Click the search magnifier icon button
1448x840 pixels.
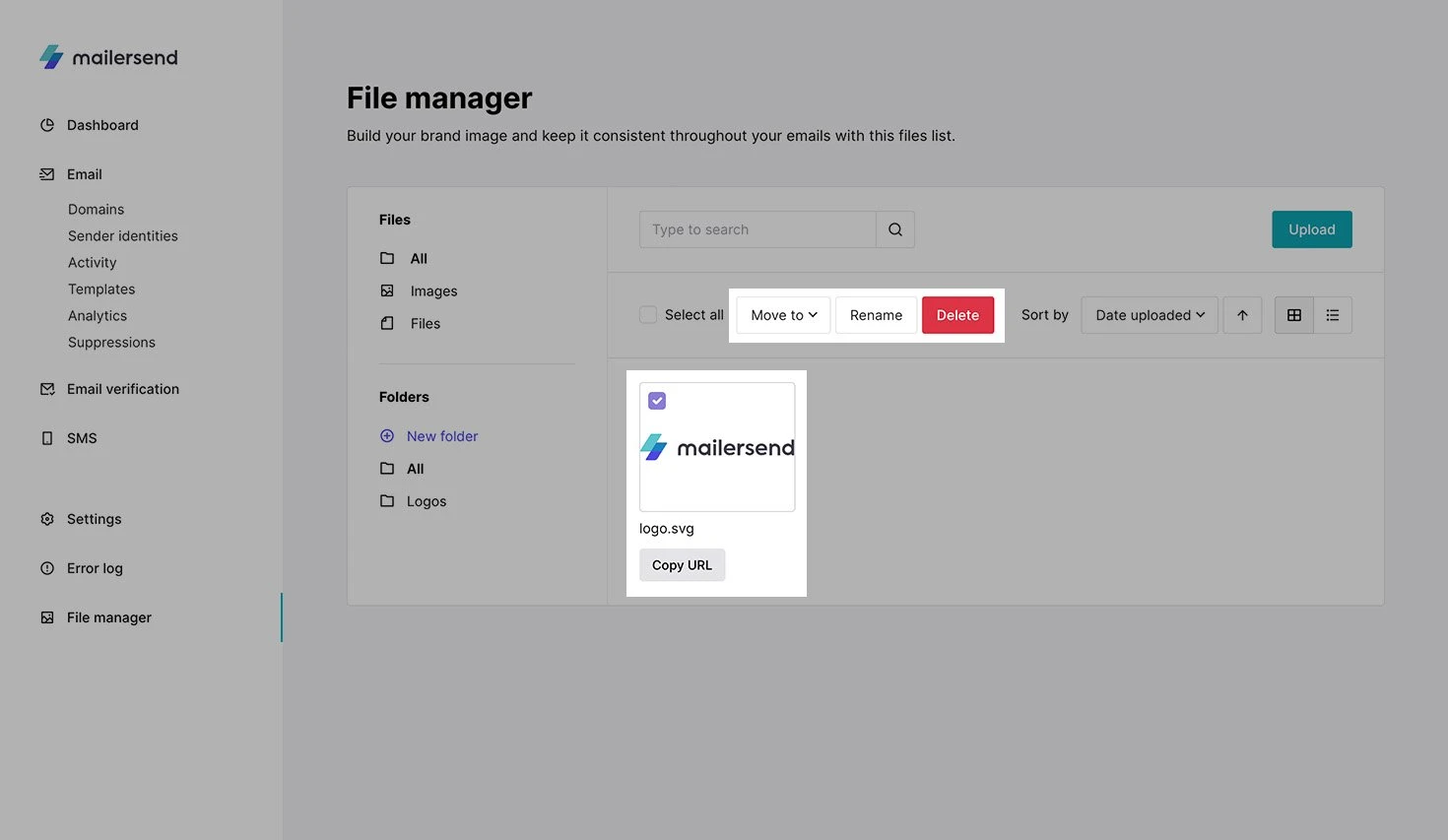coord(894,229)
